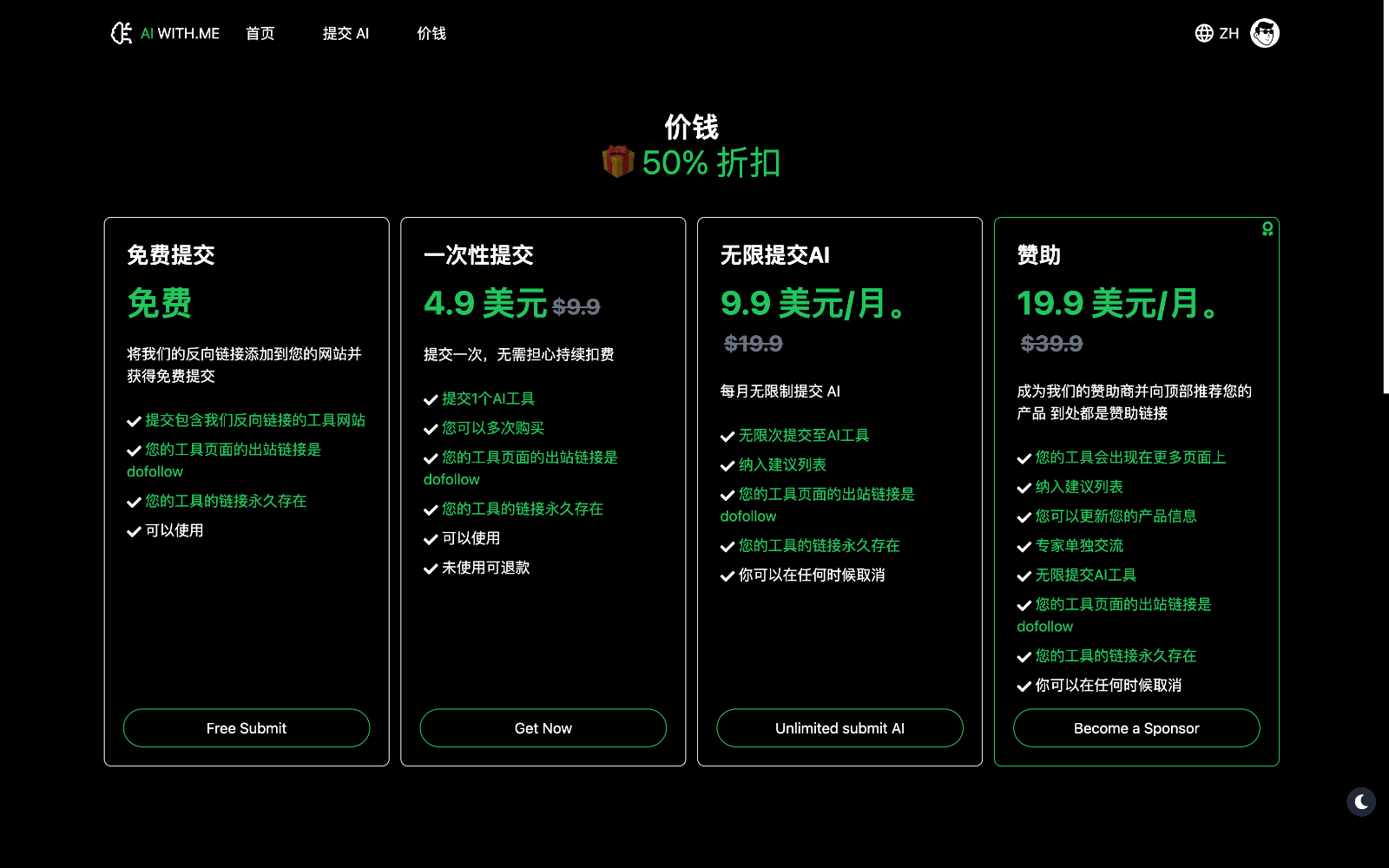Click the checkmark beside 无限次提交至AI工具

[727, 437]
